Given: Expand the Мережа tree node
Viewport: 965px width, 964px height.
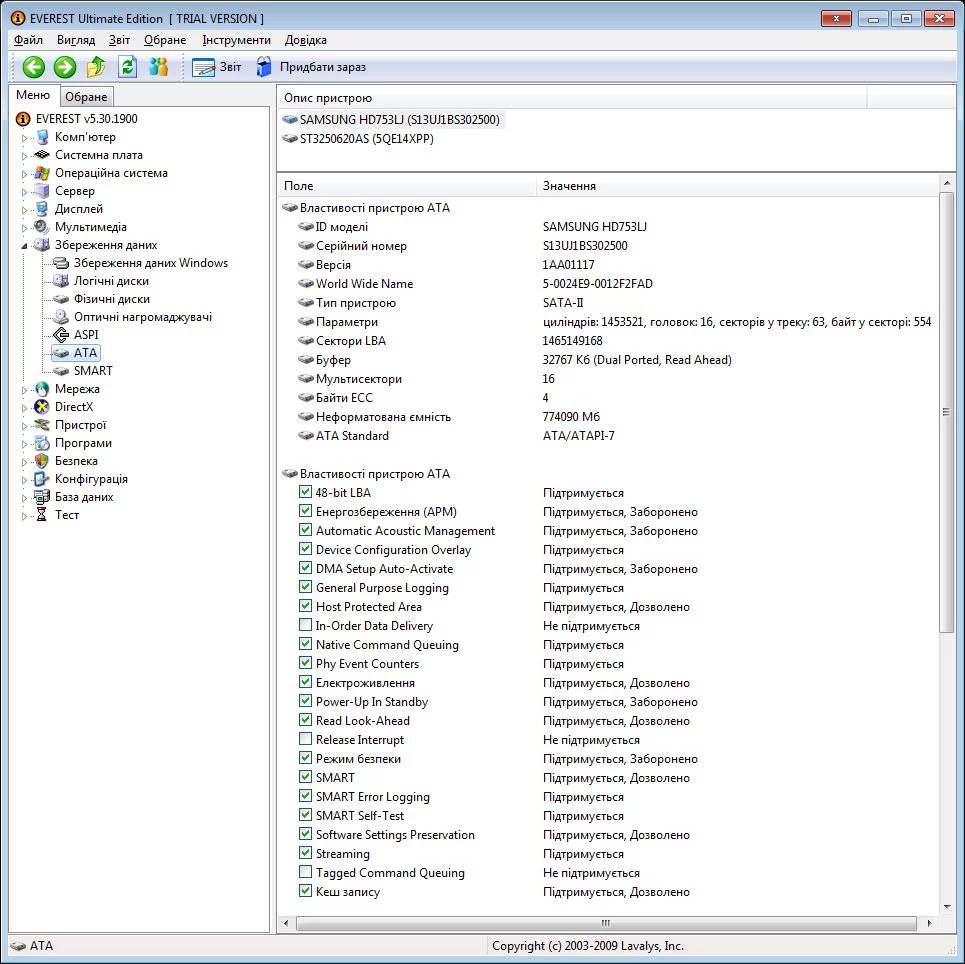Looking at the screenshot, I should (x=25, y=390).
